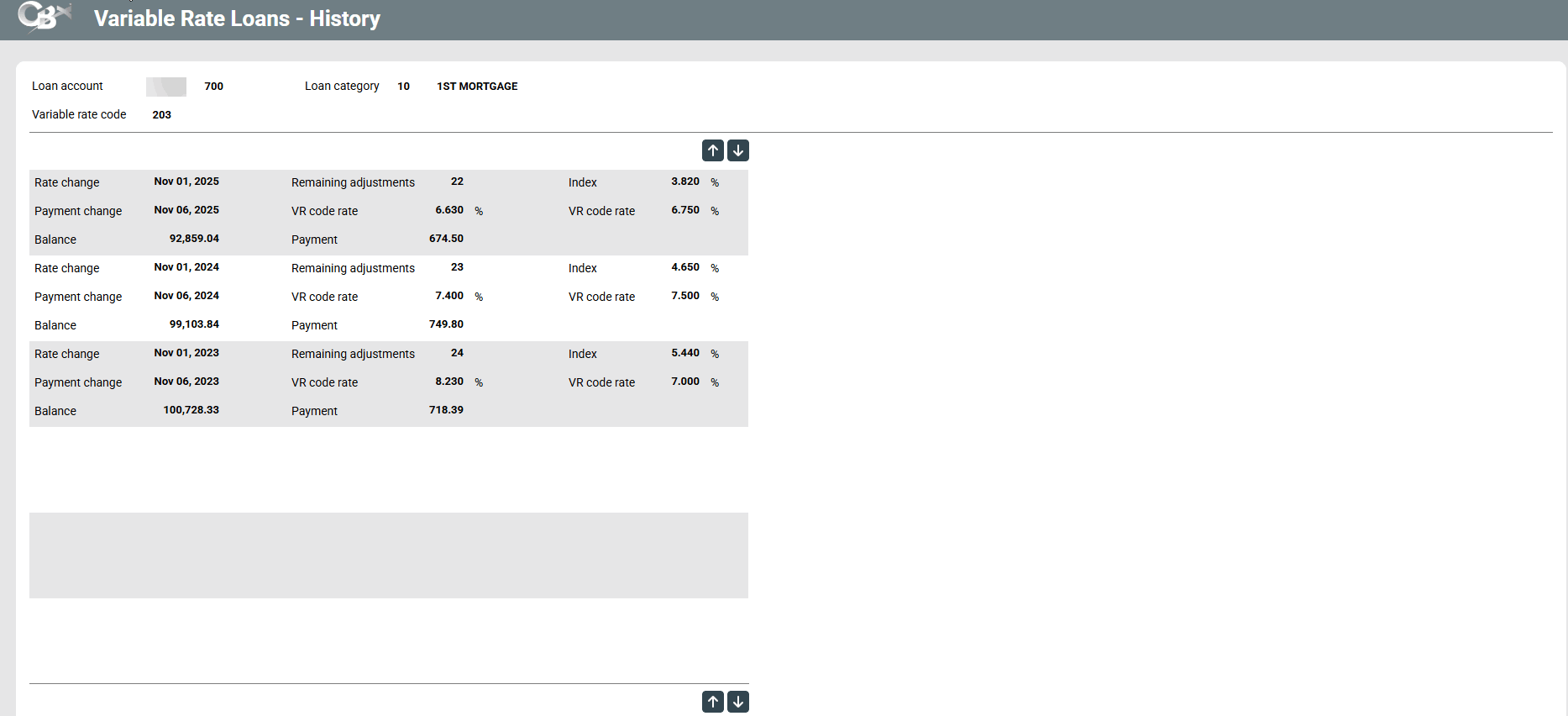This screenshot has height=716, width=1568.
Task: Click the bottom scroll-down arrow button
Action: 738,702
